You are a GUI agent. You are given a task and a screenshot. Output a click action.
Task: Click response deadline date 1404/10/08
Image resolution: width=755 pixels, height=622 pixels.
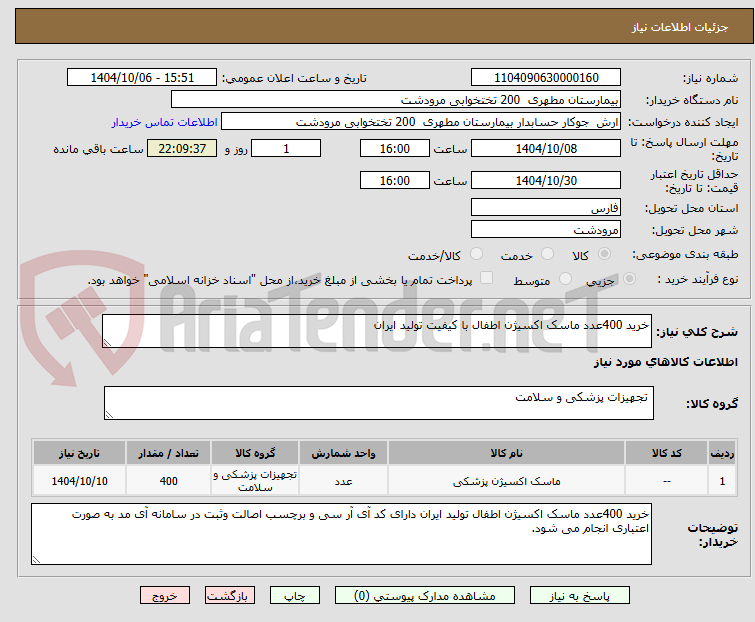tap(546, 148)
